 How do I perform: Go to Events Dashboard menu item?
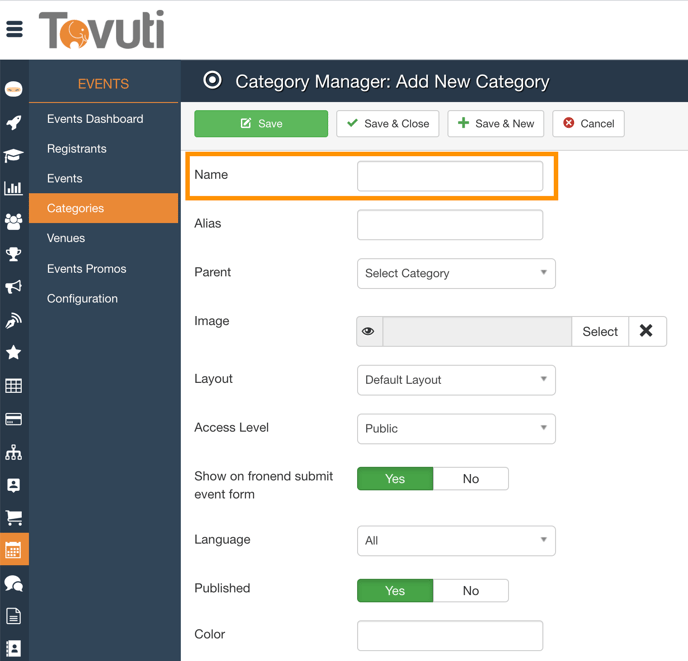click(95, 119)
